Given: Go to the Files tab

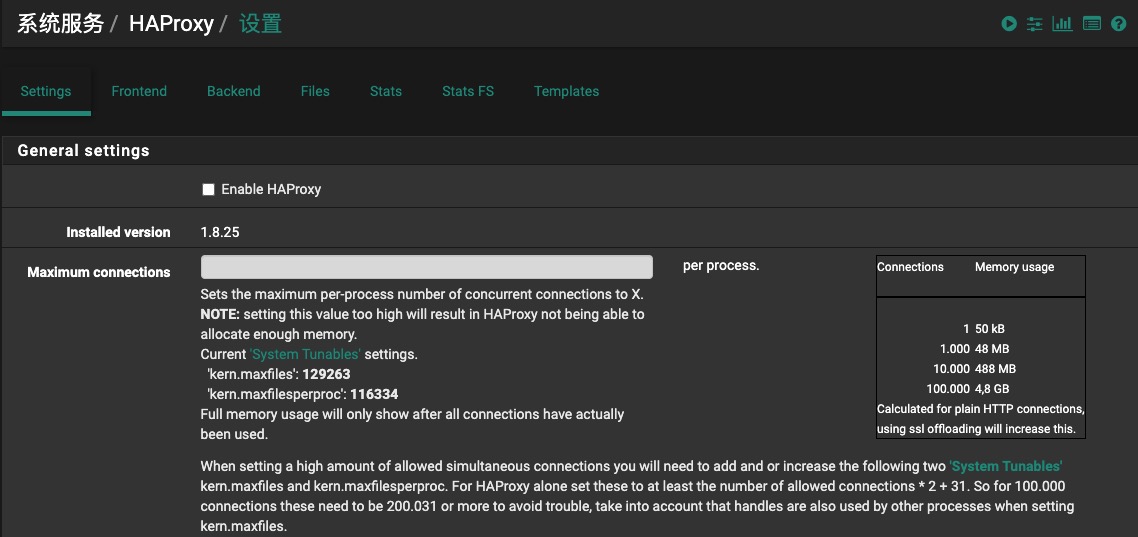Looking at the screenshot, I should (315, 91).
